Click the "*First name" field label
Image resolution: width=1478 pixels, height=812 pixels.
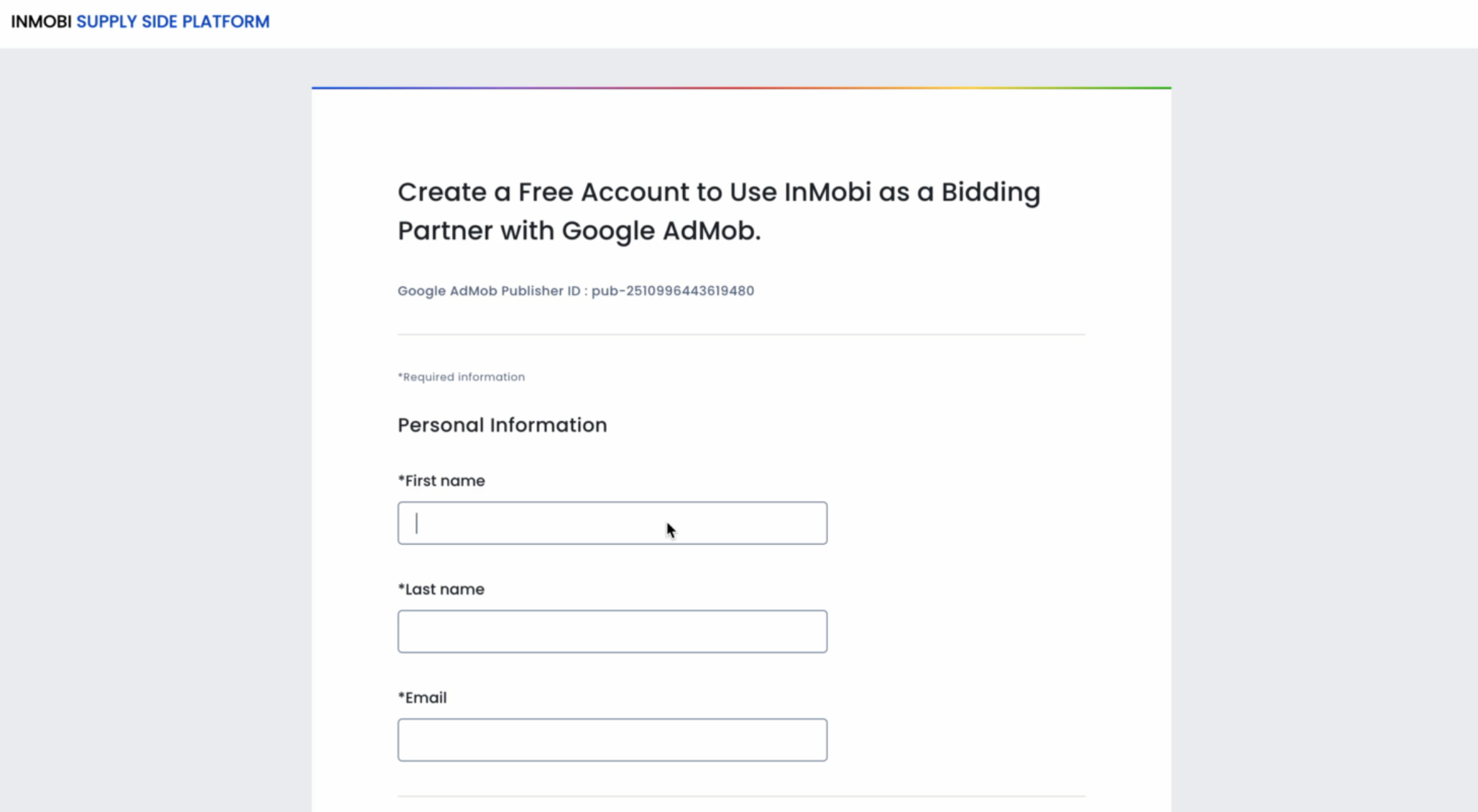441,481
